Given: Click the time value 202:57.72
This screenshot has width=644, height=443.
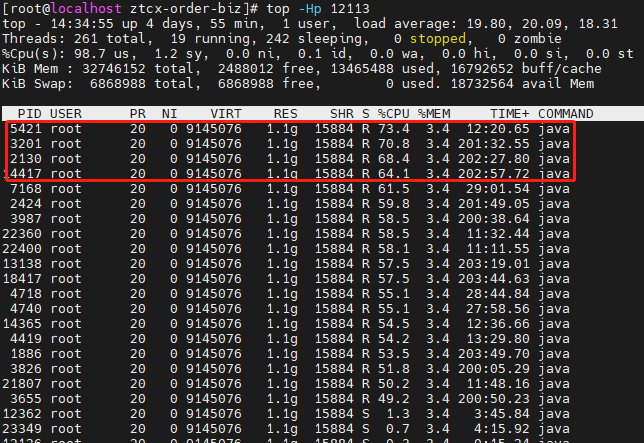Looking at the screenshot, I should (494, 174).
